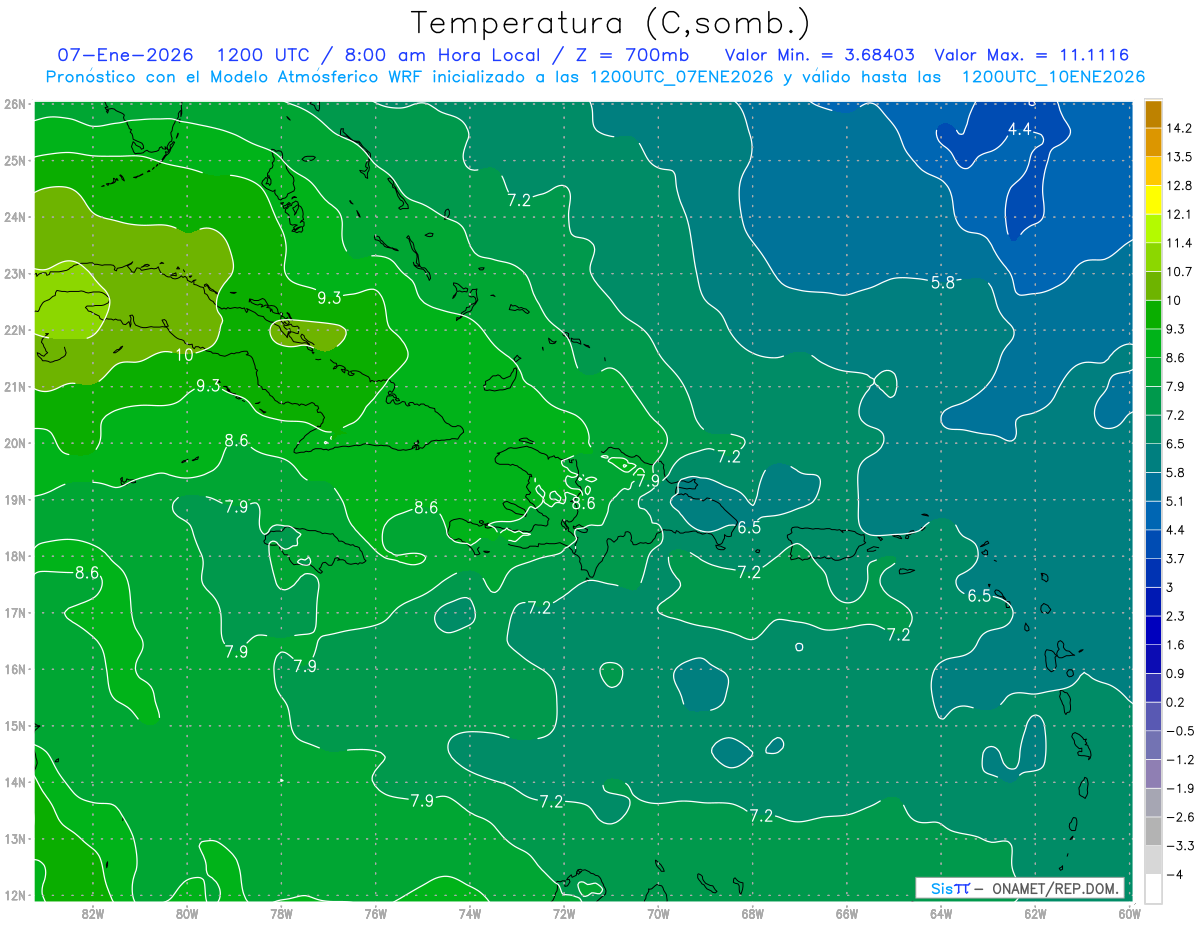Select the legend value "5.1"

pyautogui.click(x=1175, y=502)
